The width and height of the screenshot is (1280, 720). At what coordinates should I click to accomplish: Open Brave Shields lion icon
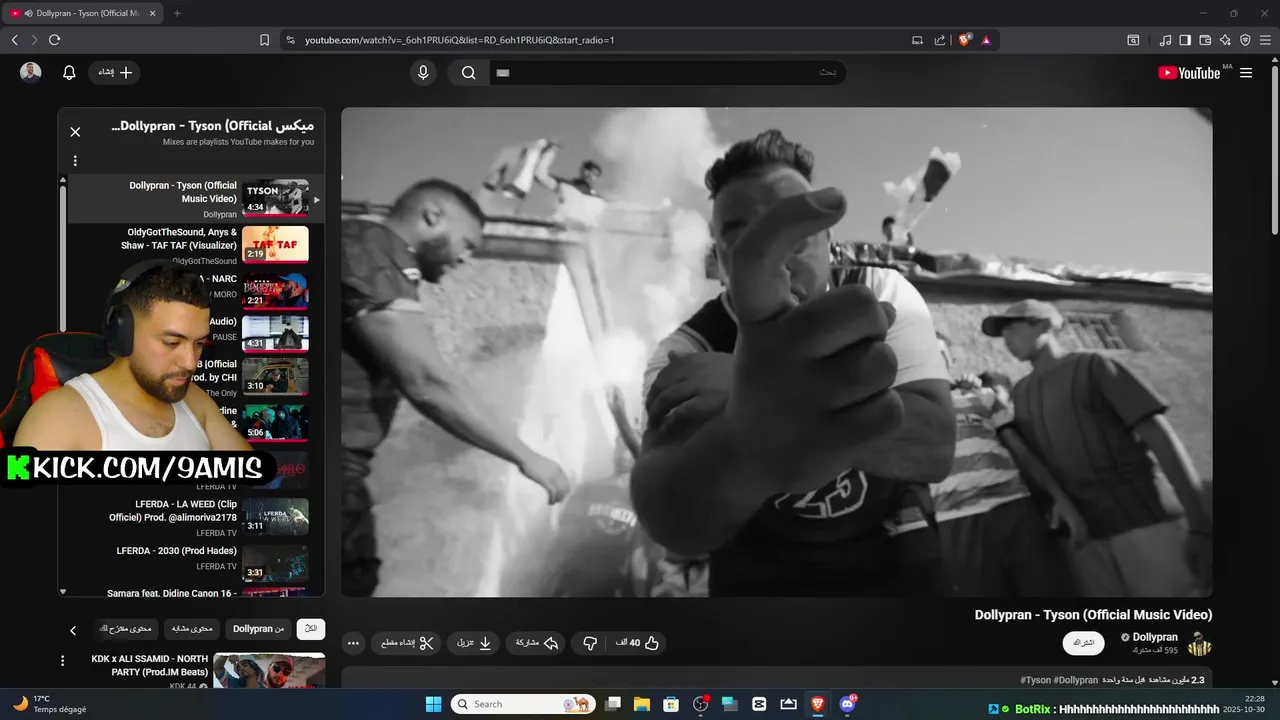pos(964,40)
